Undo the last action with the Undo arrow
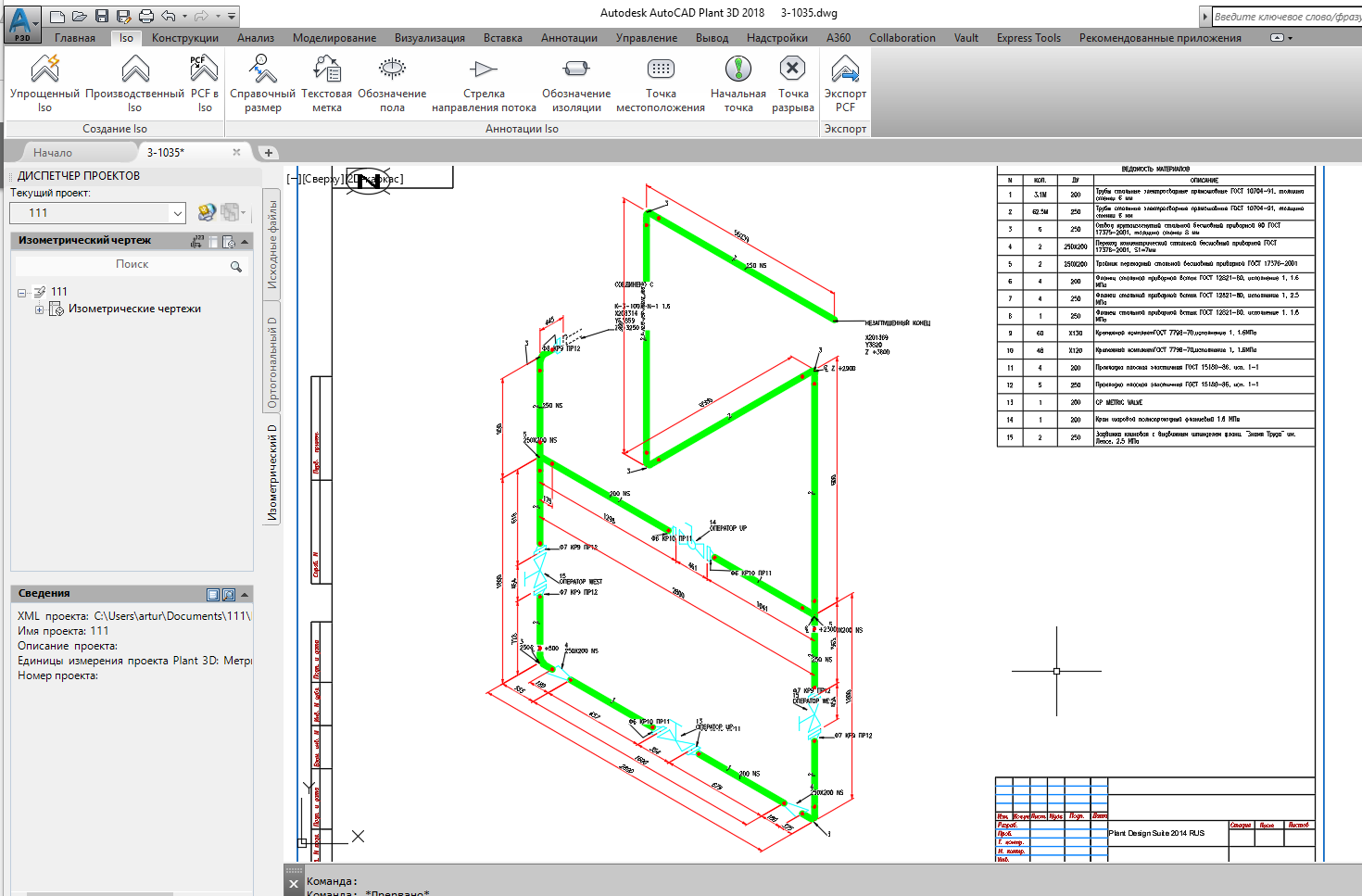The width and height of the screenshot is (1362, 896). tap(169, 16)
